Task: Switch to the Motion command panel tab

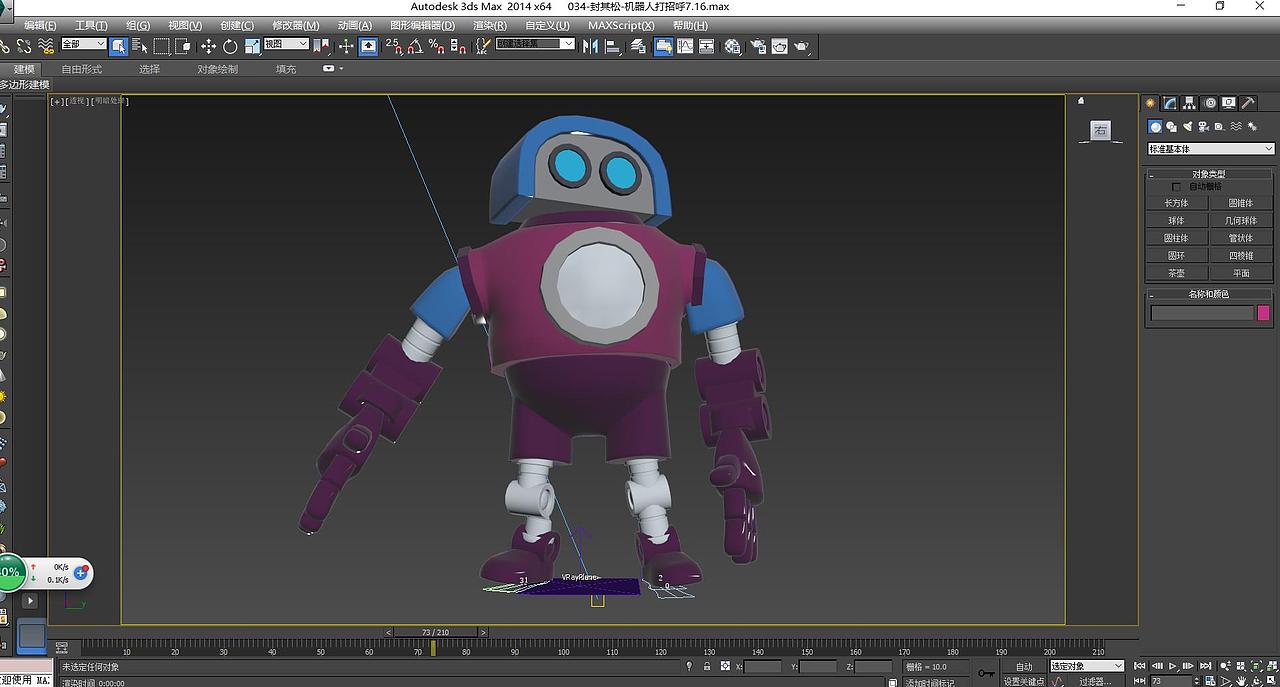Action: click(1210, 103)
